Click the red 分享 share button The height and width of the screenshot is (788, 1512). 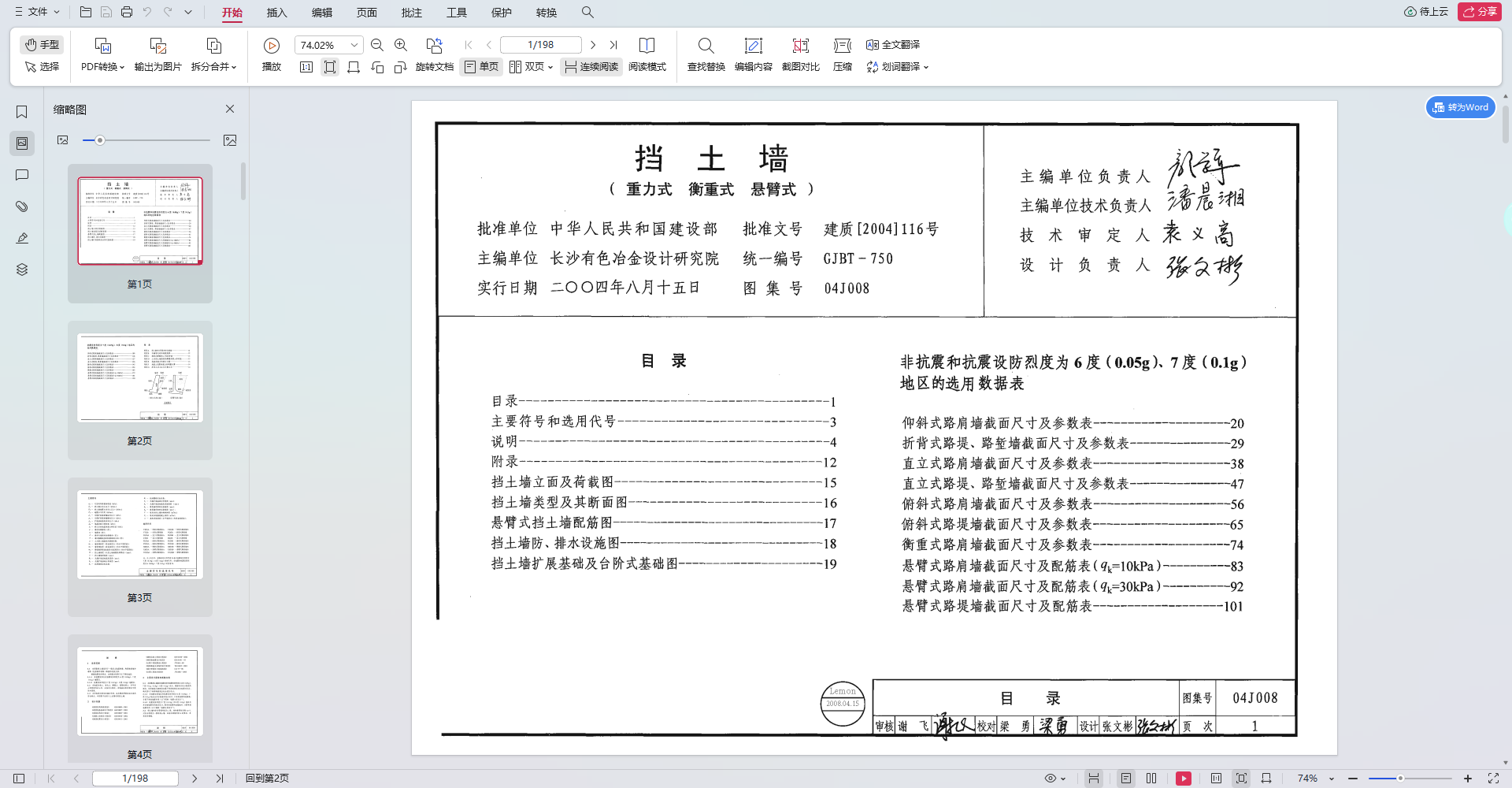pos(1480,12)
